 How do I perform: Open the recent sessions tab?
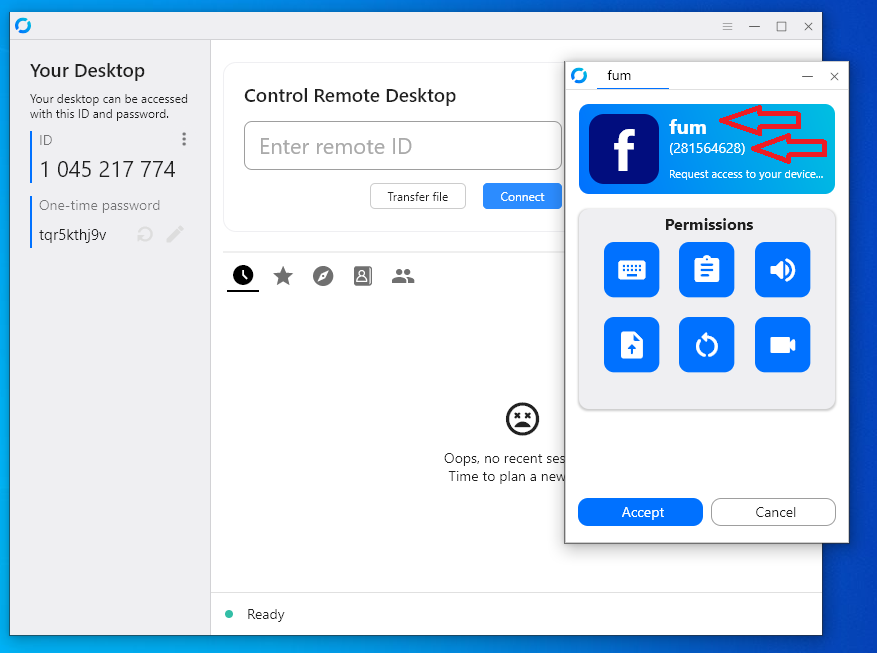point(243,275)
